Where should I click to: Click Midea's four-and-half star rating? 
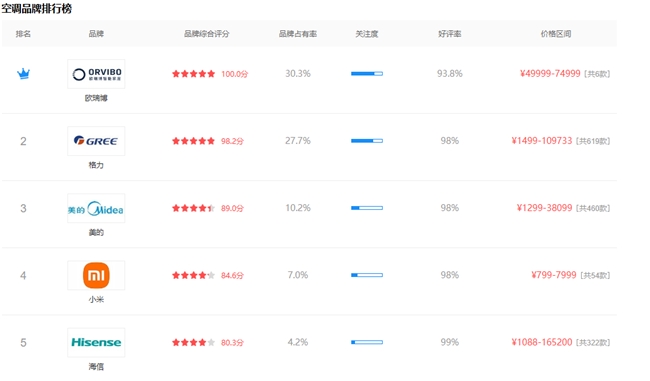[x=194, y=208]
